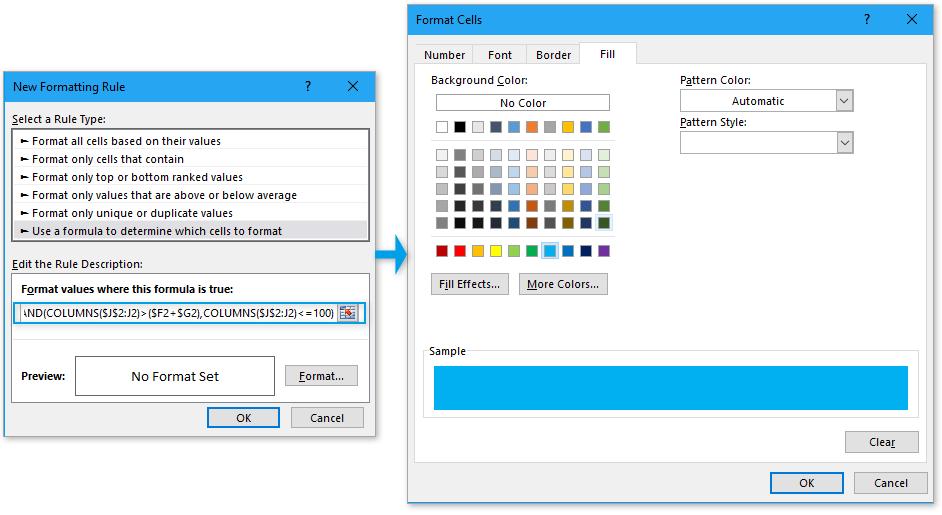Pick purple in the standard colors row
Image resolution: width=942 pixels, height=515 pixels.
604,251
